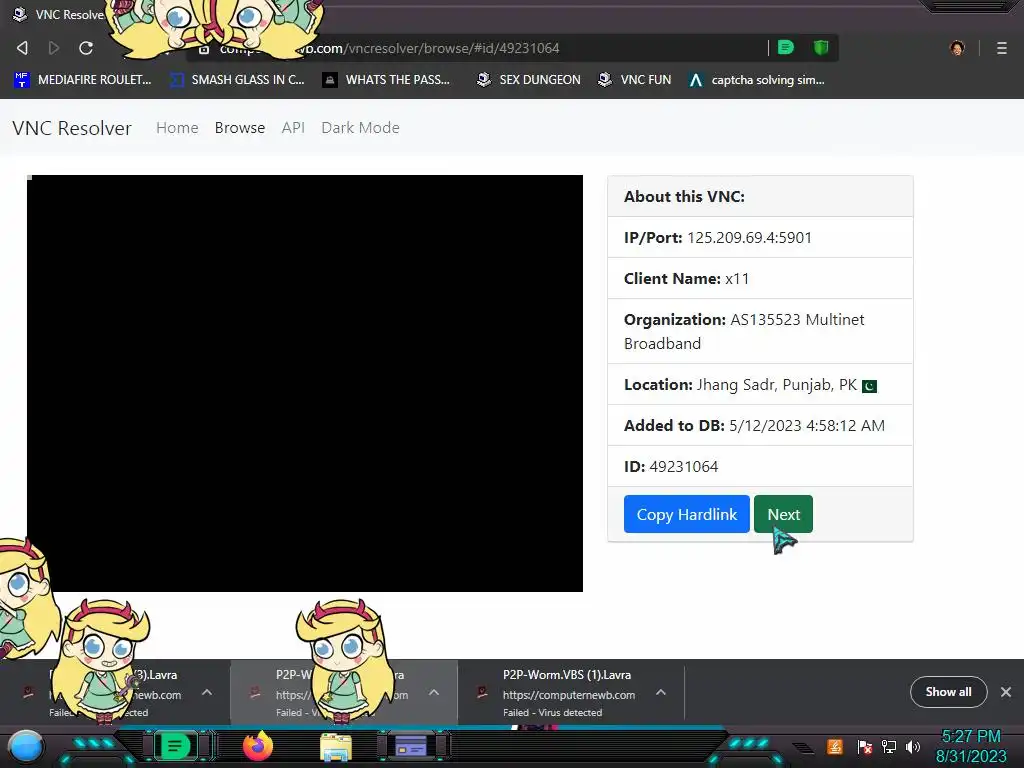Click the green Next button

point(783,514)
